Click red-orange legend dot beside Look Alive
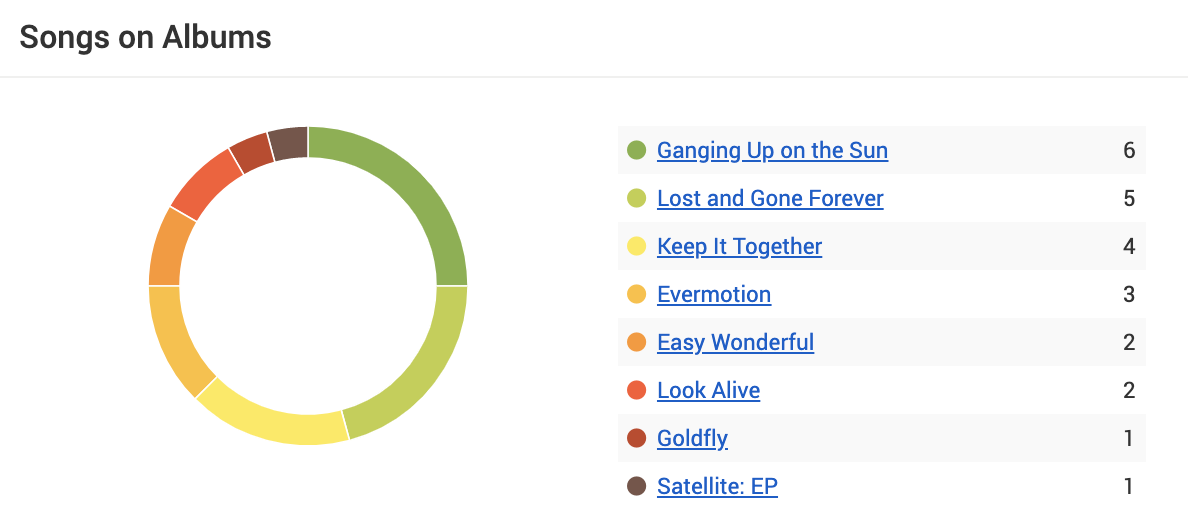Image resolution: width=1188 pixels, height=524 pixels. click(x=636, y=391)
